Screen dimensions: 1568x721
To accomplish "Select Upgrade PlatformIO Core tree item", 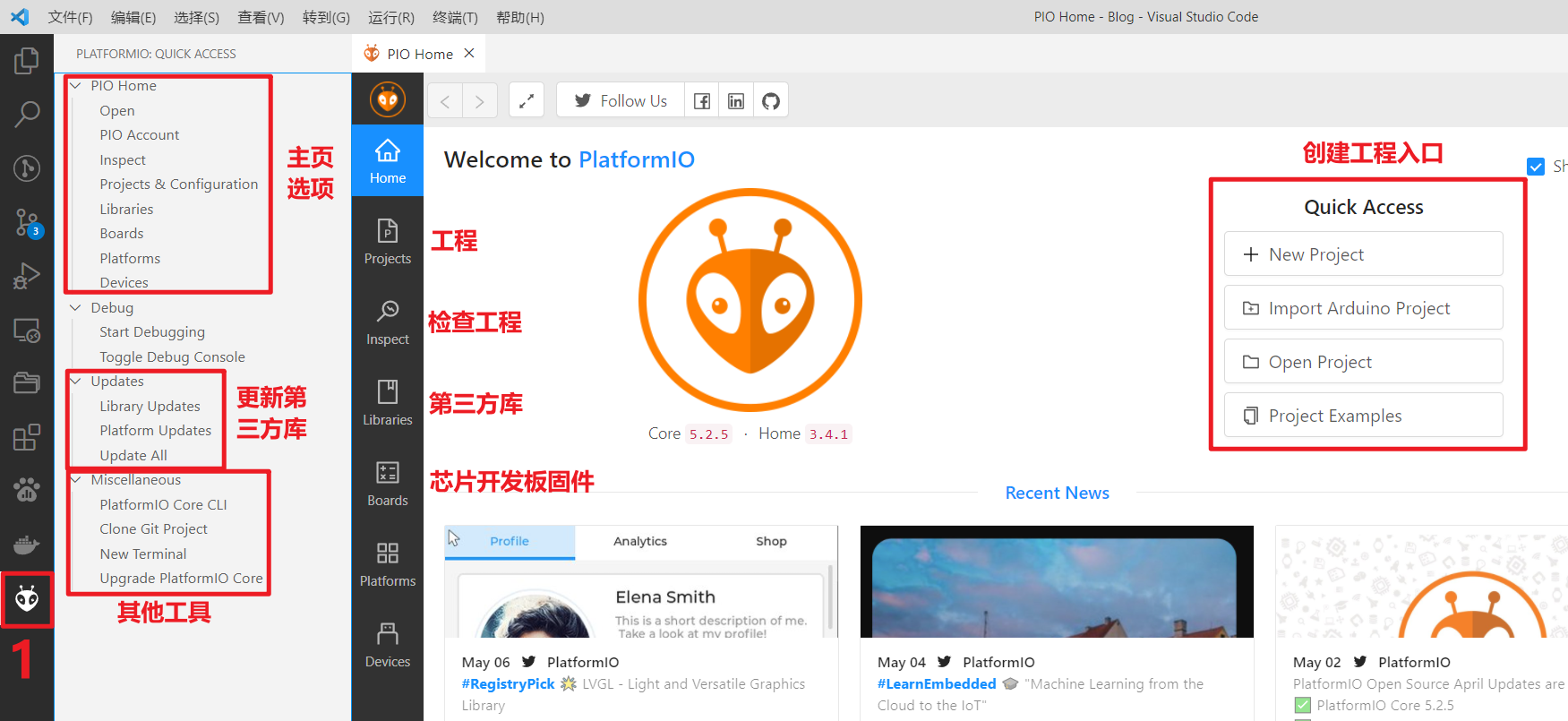I will point(182,579).
